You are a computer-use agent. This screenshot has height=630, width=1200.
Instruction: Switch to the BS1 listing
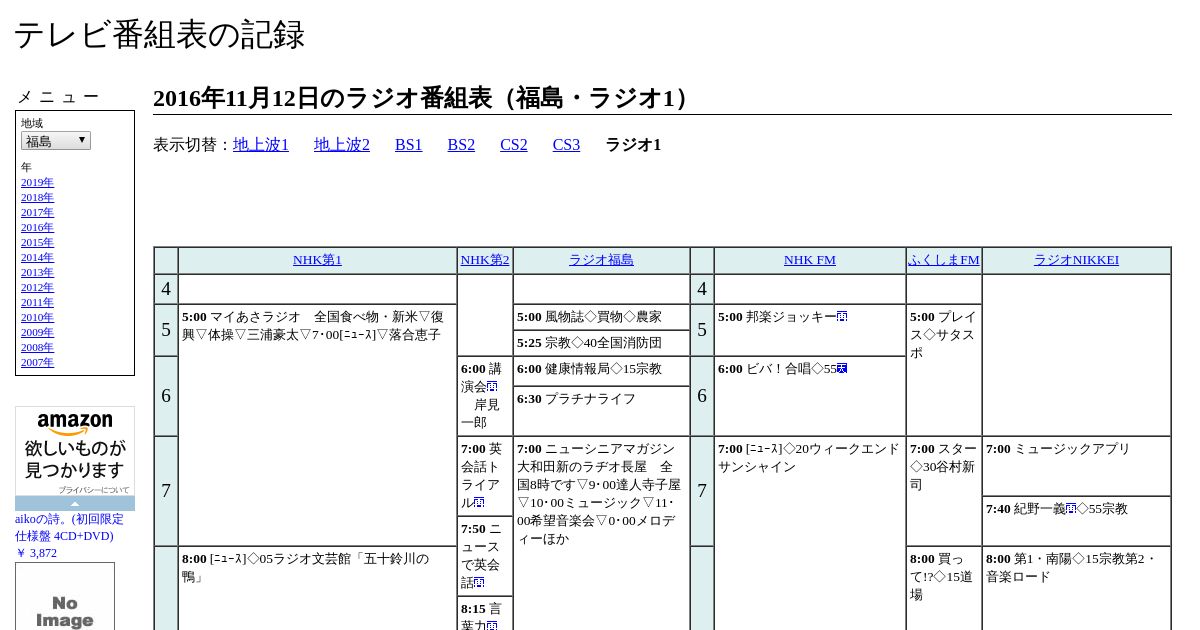pyautogui.click(x=409, y=145)
